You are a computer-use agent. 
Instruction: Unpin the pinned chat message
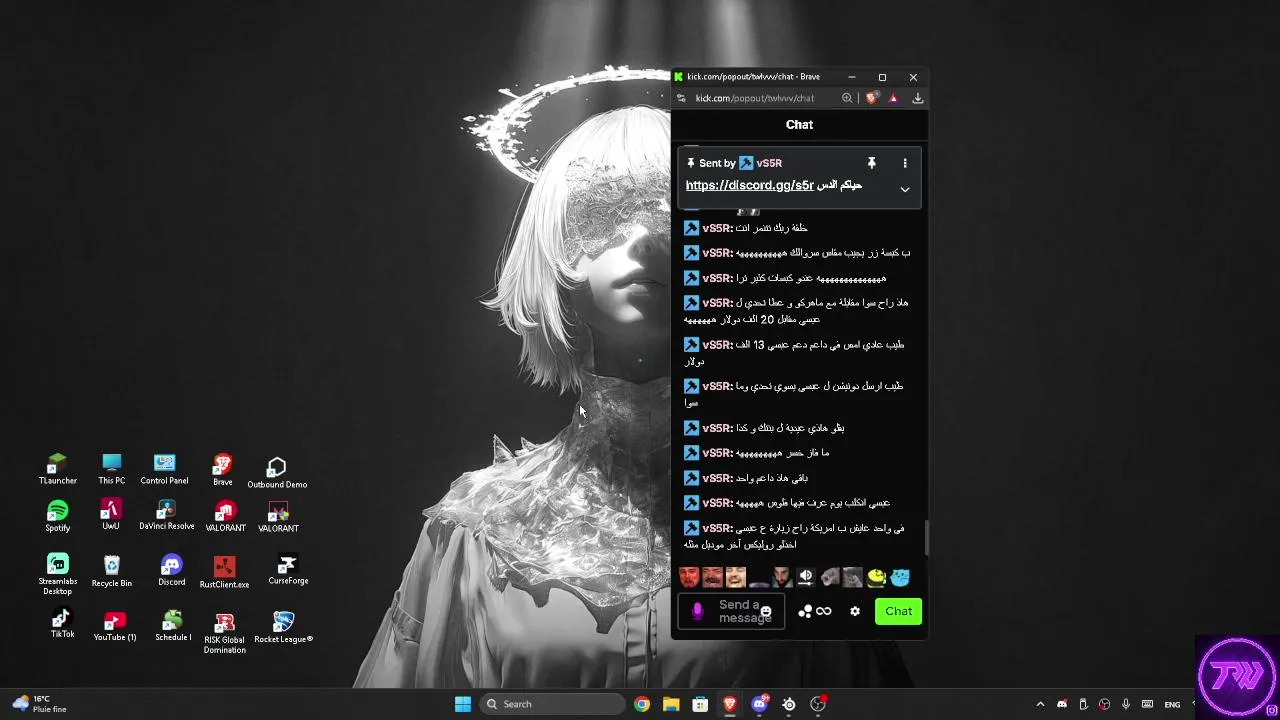tap(871, 163)
